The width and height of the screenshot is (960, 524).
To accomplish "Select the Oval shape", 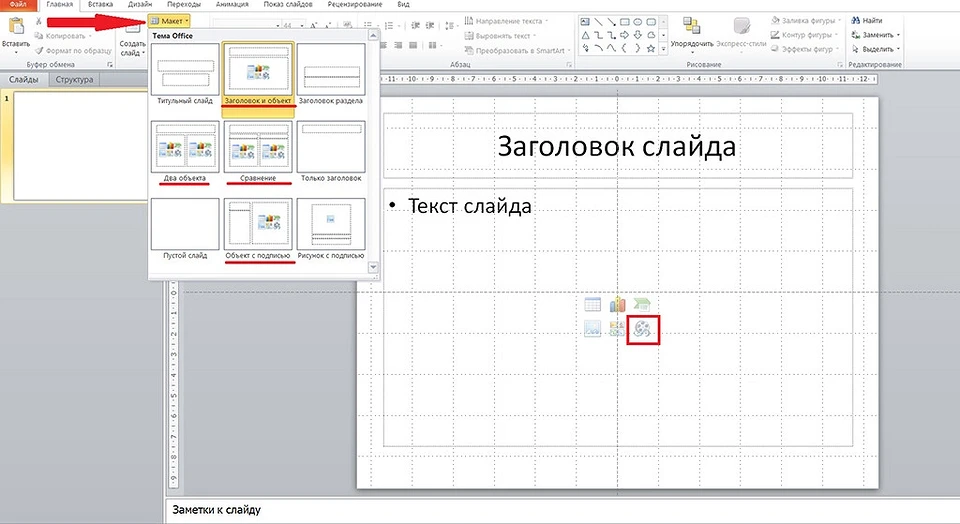I will tap(637, 22).
